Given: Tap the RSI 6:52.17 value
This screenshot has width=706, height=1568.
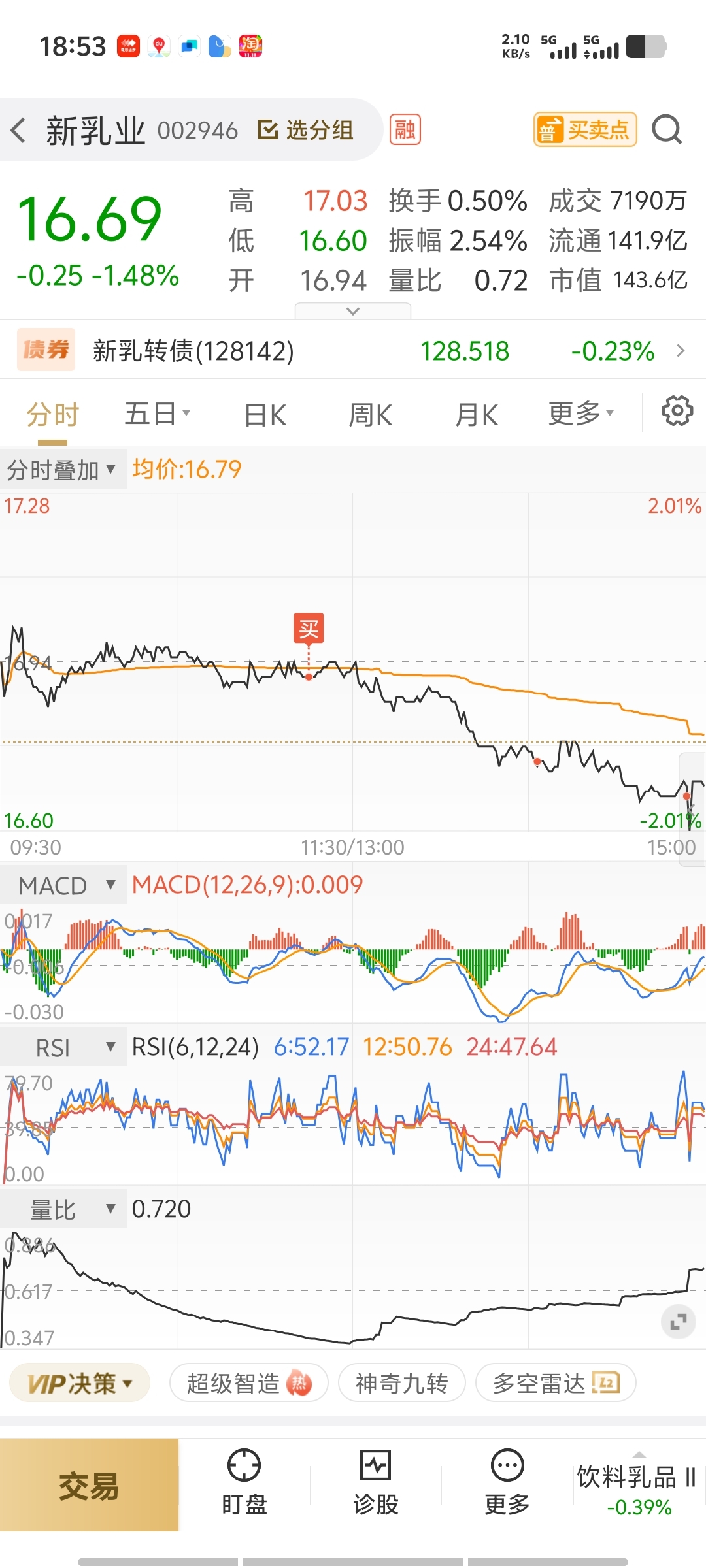Looking at the screenshot, I should [x=311, y=1047].
